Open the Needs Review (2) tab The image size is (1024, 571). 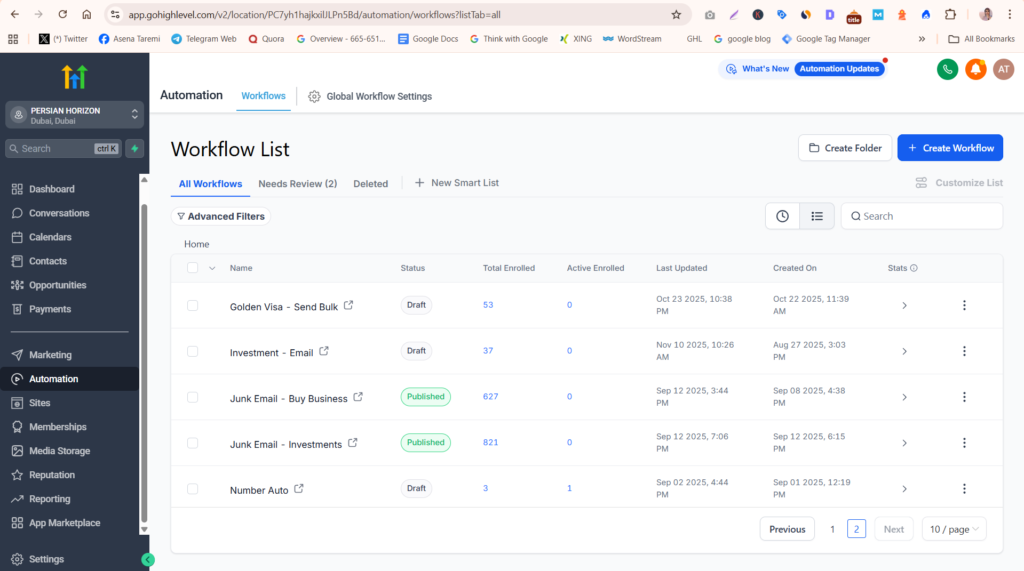click(298, 184)
